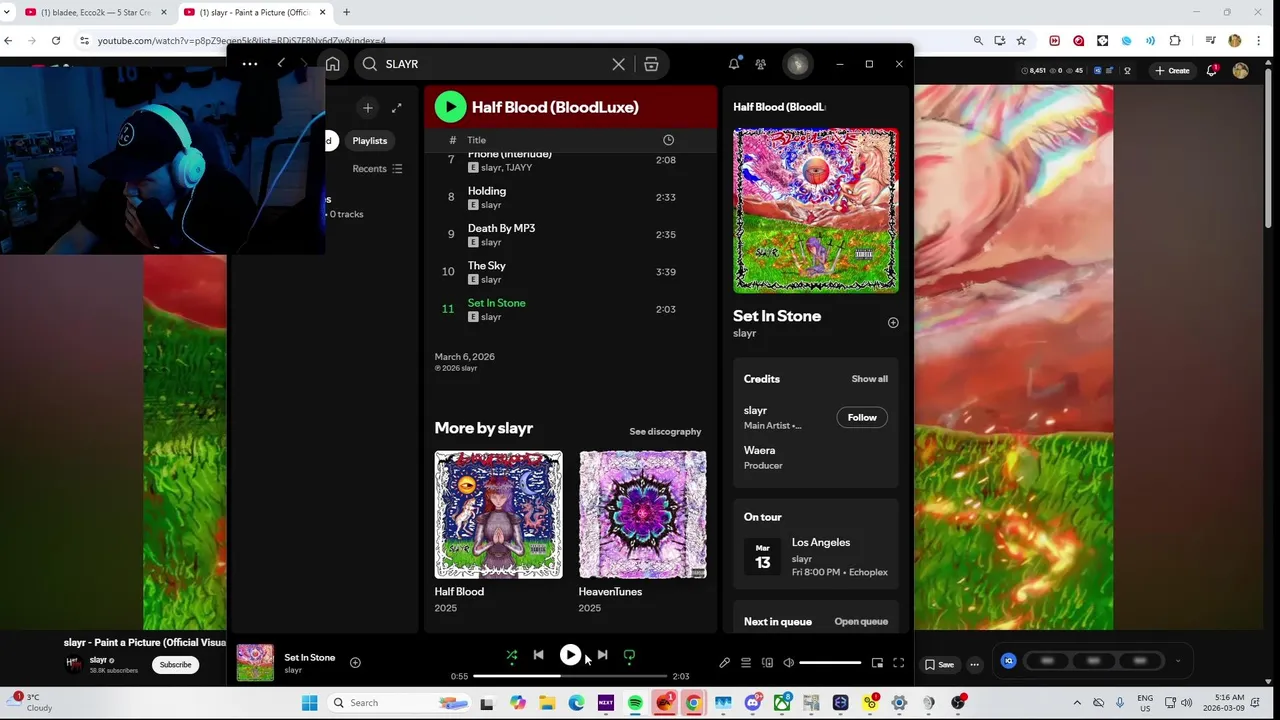Play the Half Blood (BloodLuxe) album

(450, 107)
